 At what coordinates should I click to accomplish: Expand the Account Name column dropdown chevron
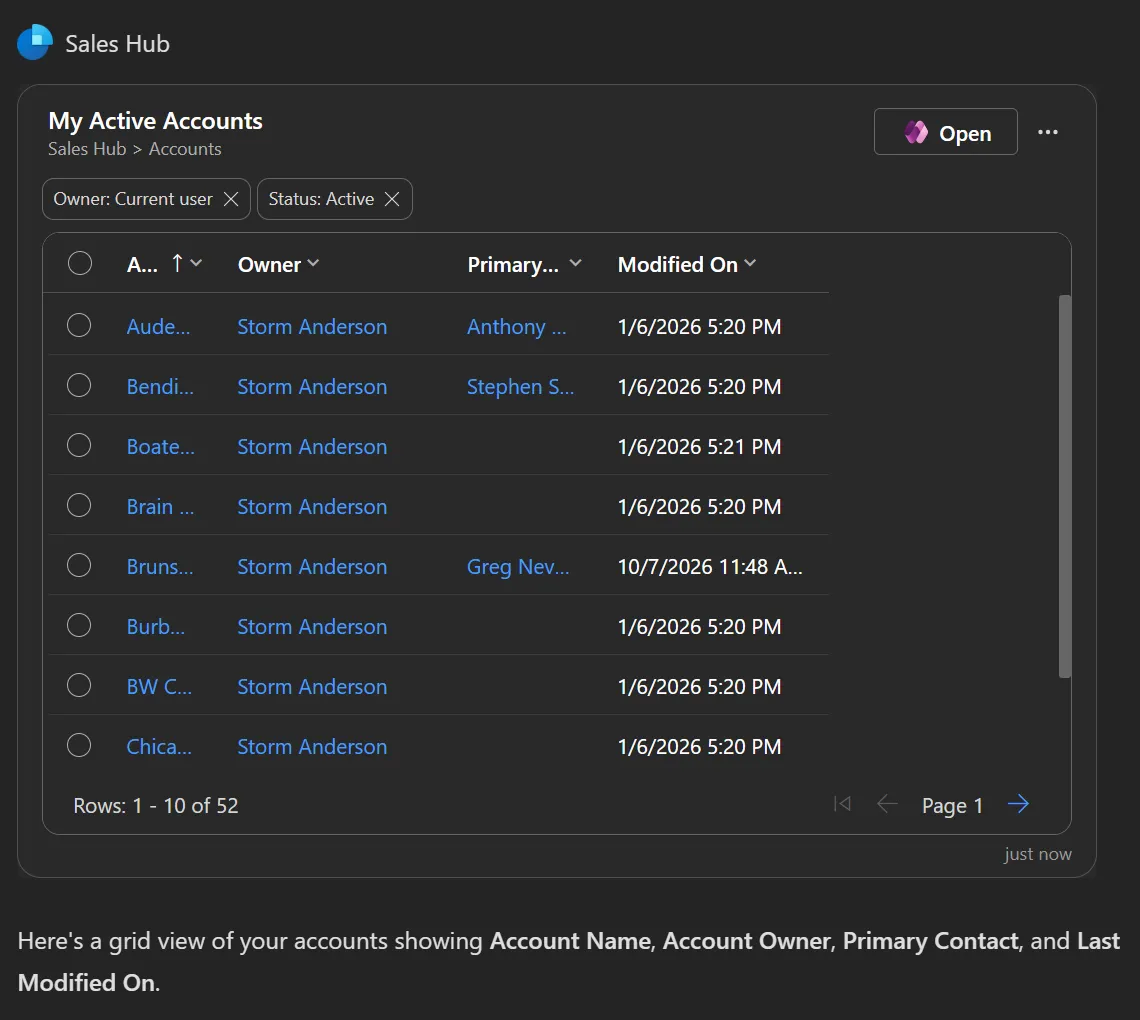196,263
